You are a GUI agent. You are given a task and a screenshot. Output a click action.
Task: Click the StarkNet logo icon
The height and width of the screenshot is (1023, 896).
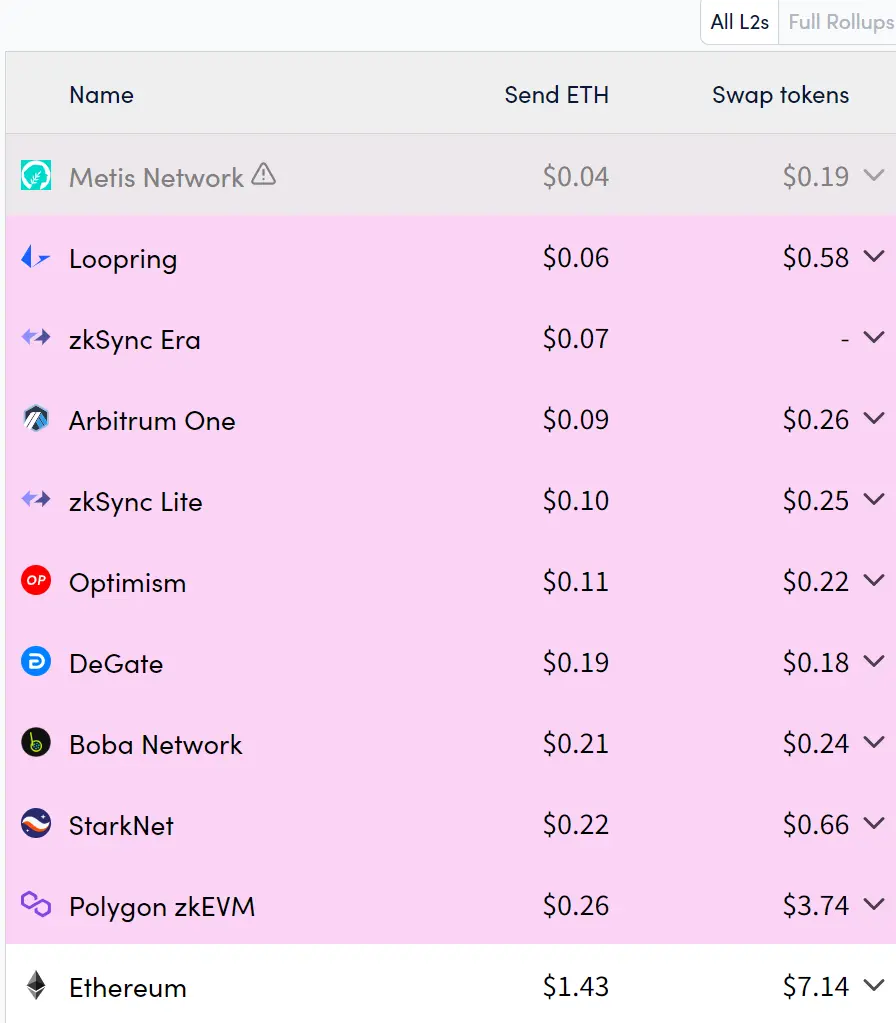pos(36,824)
